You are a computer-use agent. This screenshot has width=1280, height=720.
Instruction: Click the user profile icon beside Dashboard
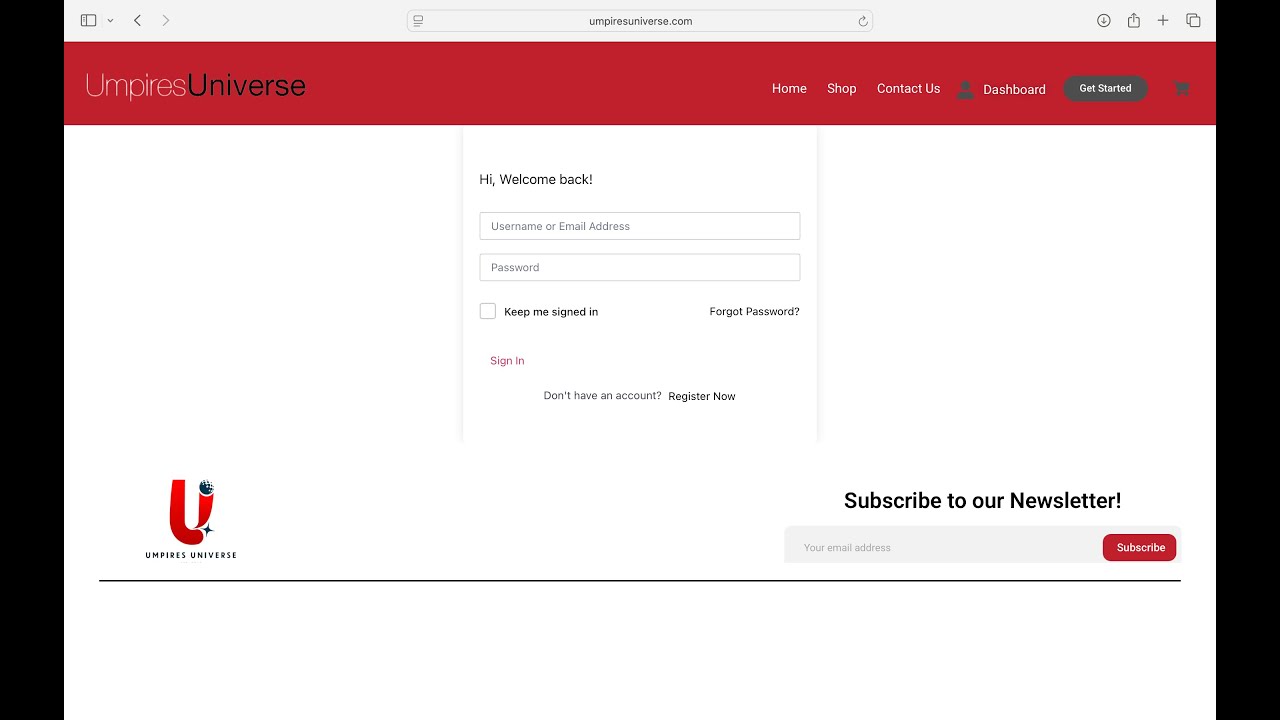point(965,90)
